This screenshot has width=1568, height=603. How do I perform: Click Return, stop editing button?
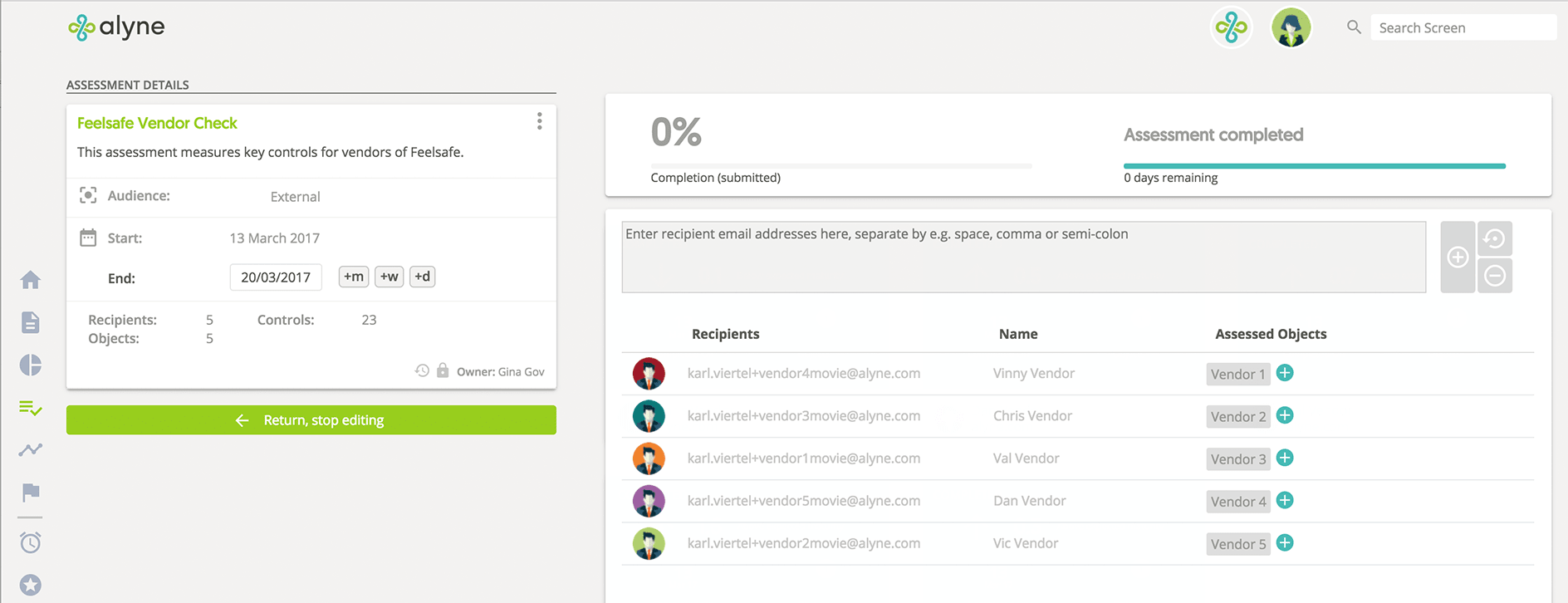pos(311,420)
